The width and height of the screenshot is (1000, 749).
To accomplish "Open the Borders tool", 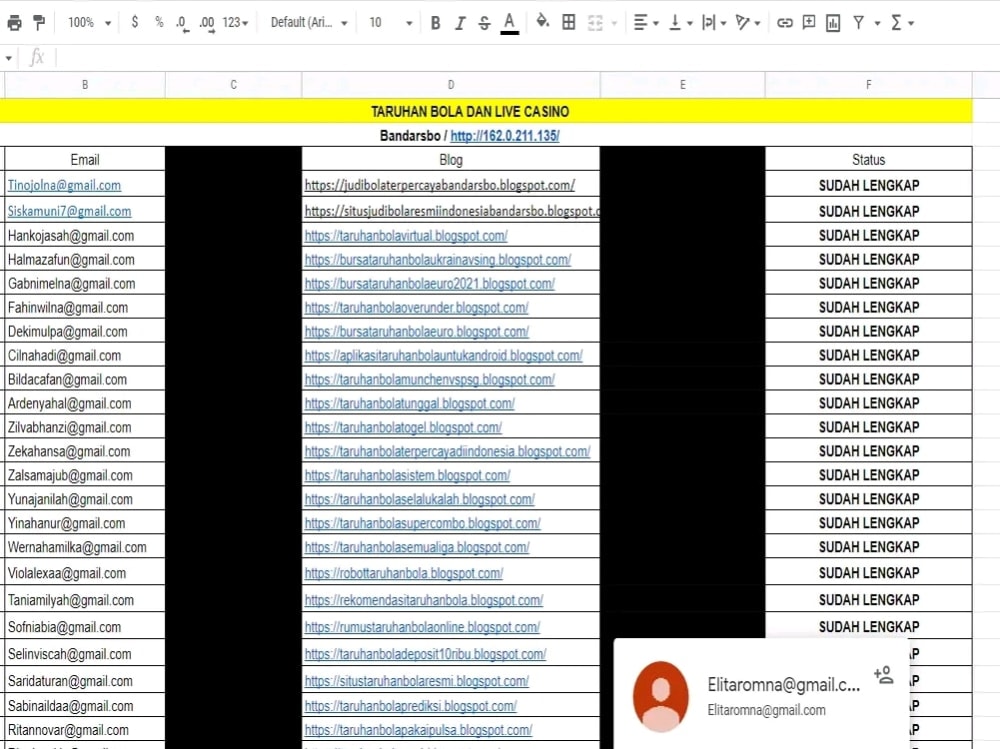I will click(569, 22).
